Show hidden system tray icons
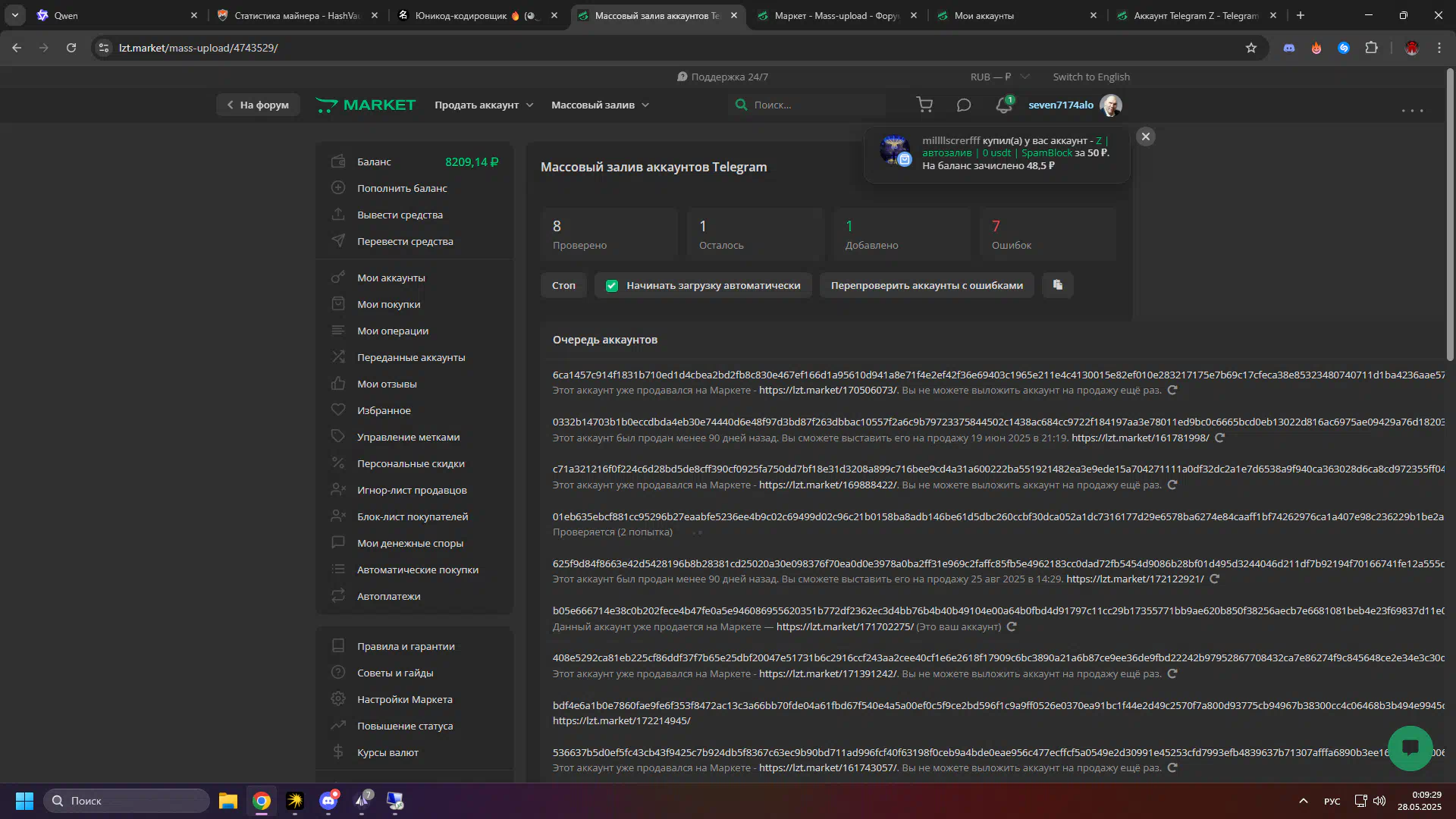Image resolution: width=1456 pixels, height=819 pixels. coord(1303,801)
